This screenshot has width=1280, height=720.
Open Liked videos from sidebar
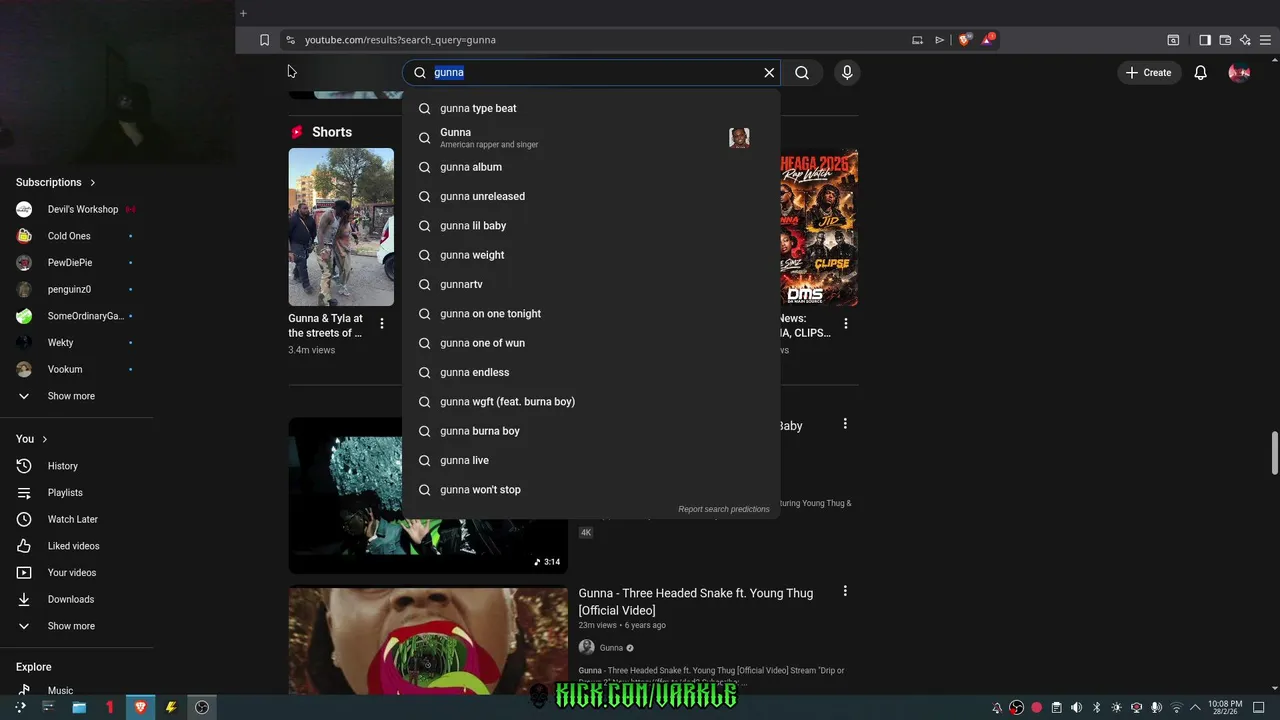tap(76, 546)
